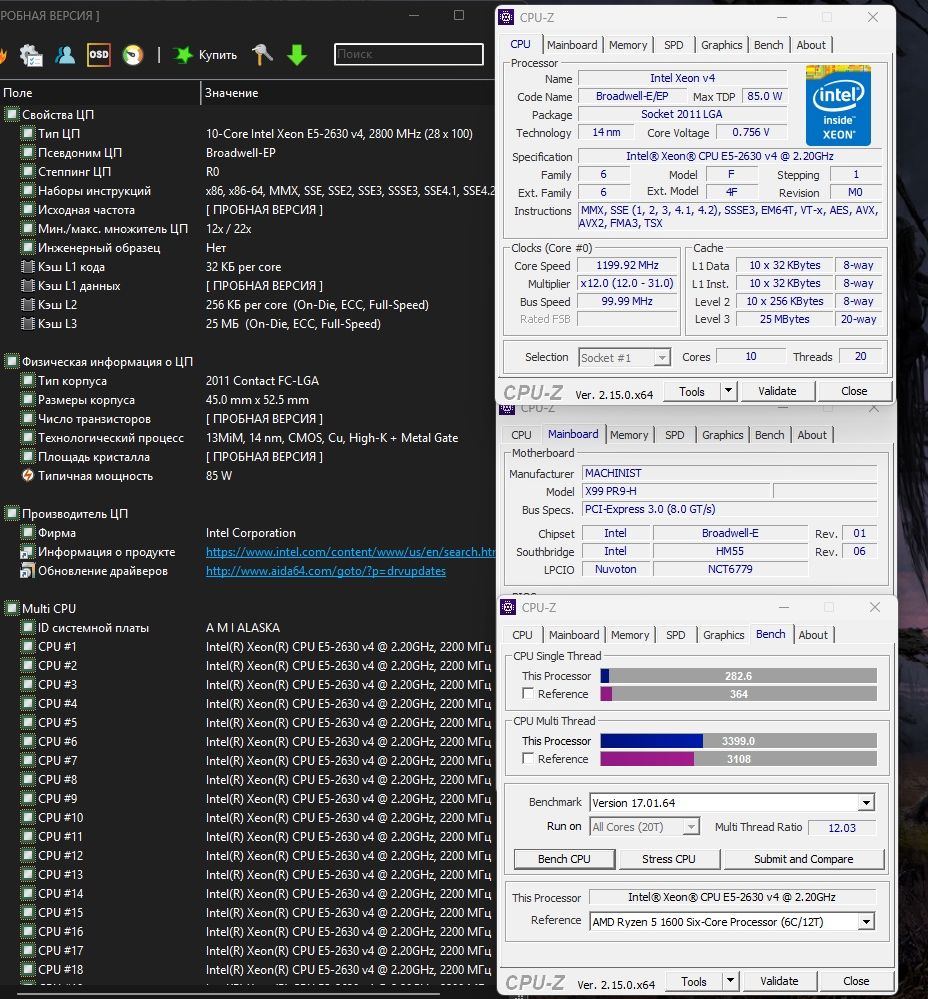Click the Stress CPU button

pyautogui.click(x=669, y=859)
